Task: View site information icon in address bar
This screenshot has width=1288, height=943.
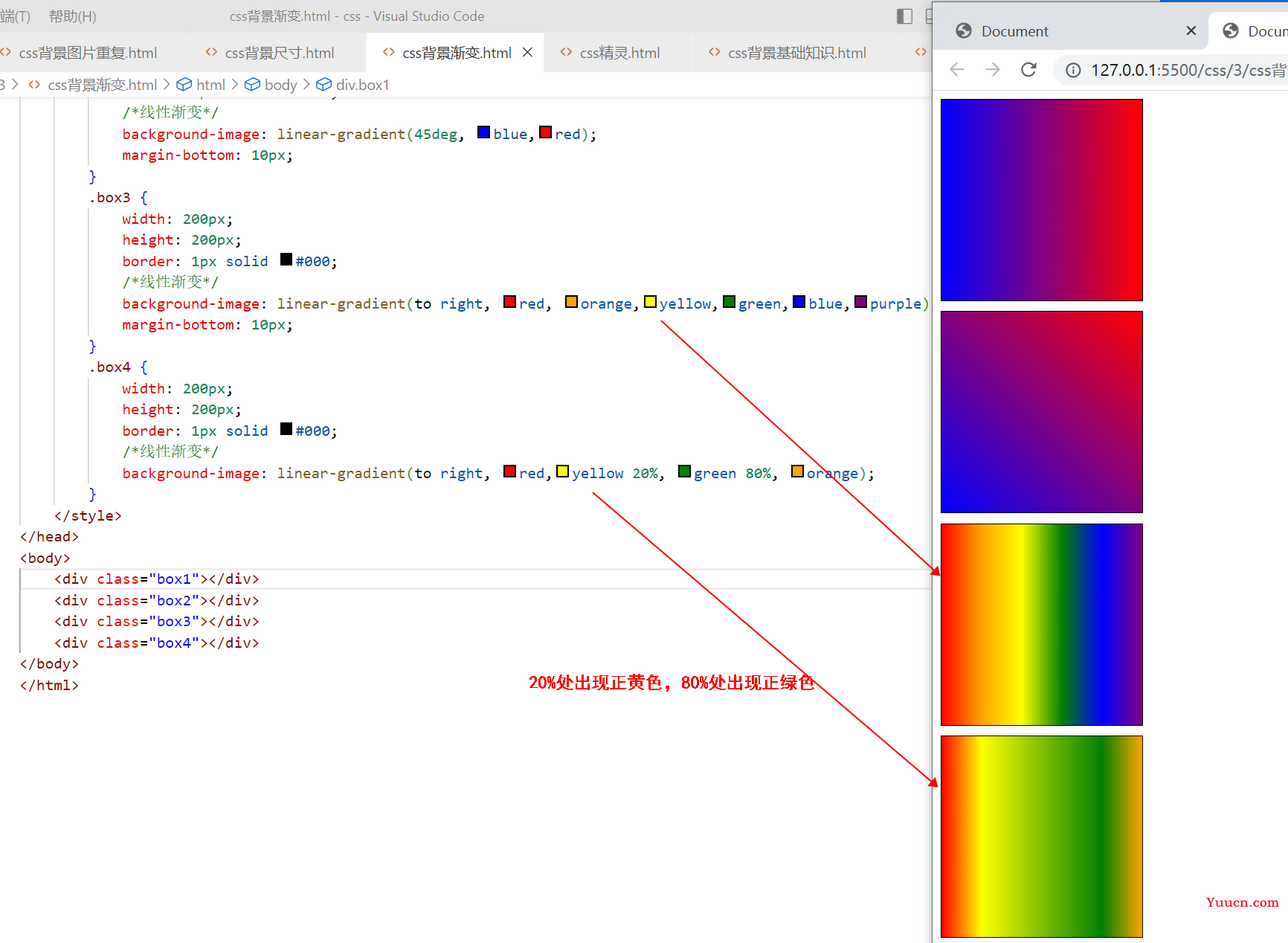Action: [1073, 70]
